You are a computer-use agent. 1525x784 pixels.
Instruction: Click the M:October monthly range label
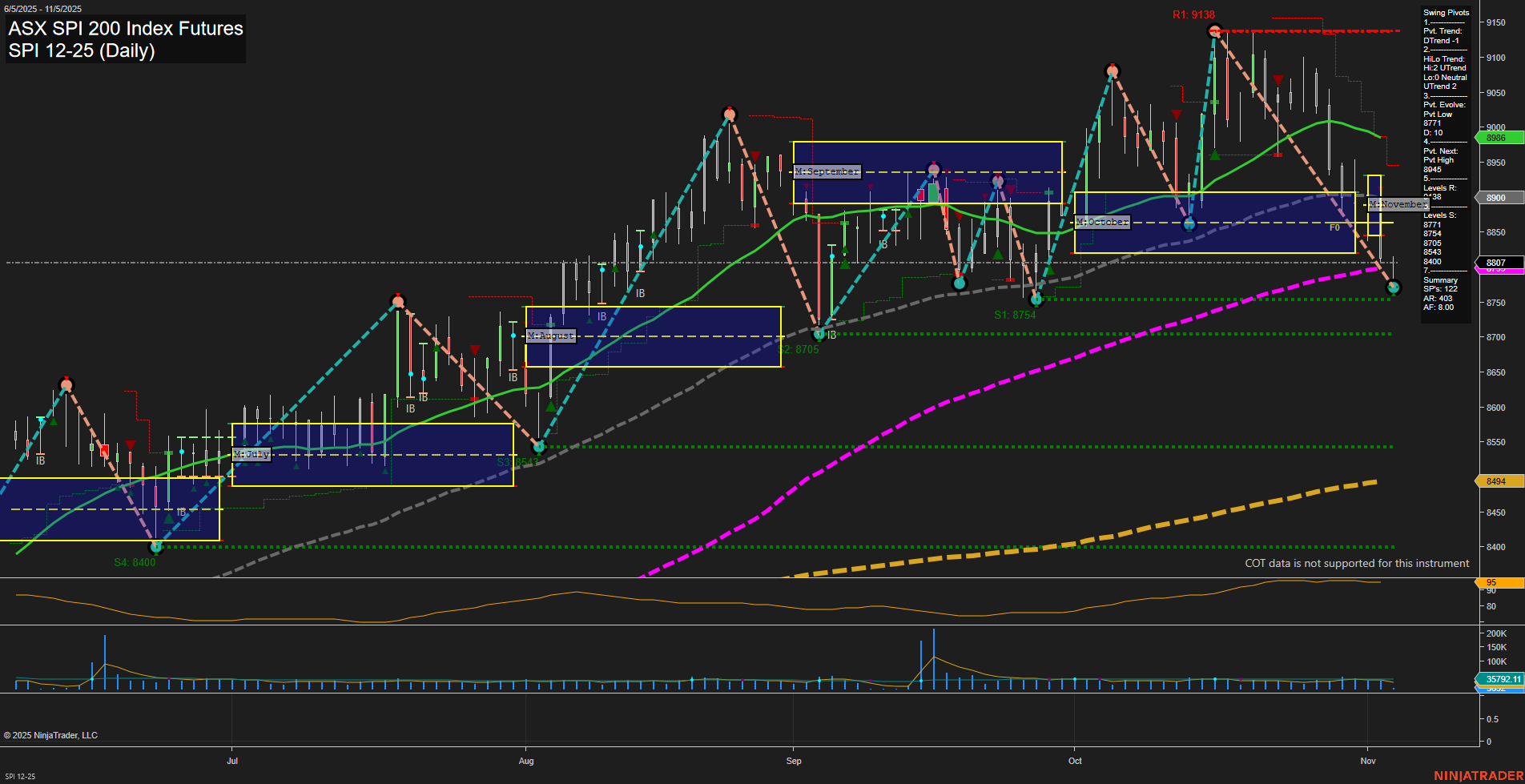[1102, 222]
